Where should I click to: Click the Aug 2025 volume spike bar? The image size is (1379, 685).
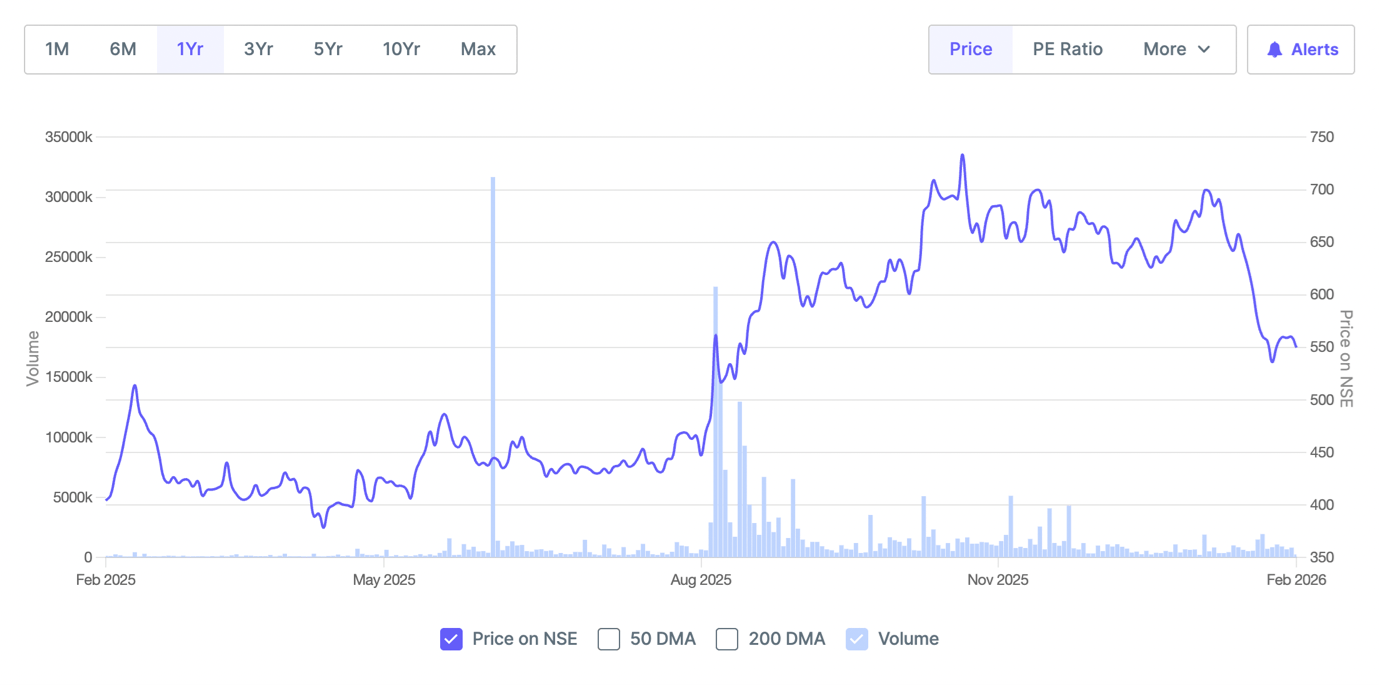[716, 422]
